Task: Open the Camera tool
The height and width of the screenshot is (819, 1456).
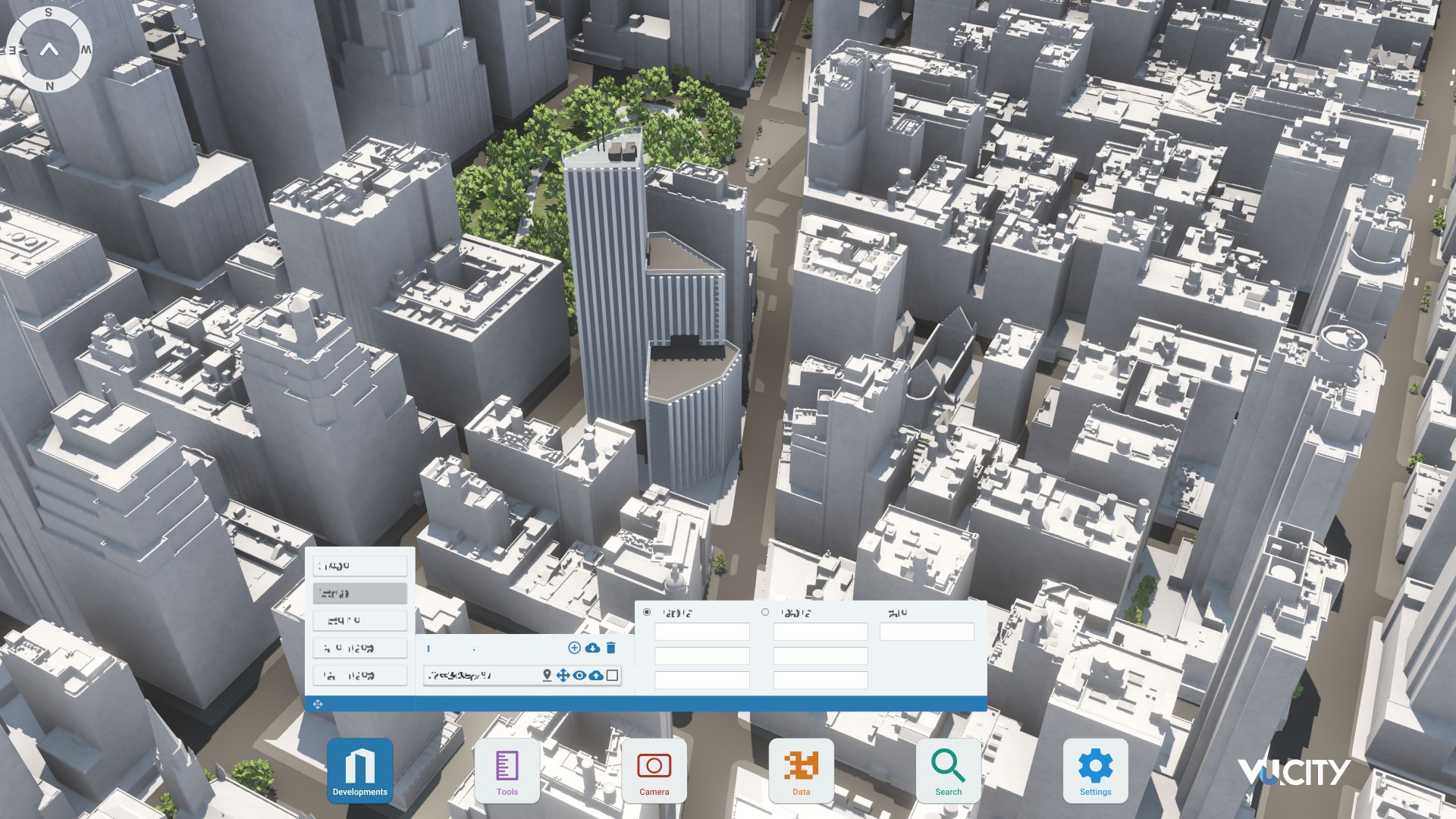Action: [x=654, y=770]
